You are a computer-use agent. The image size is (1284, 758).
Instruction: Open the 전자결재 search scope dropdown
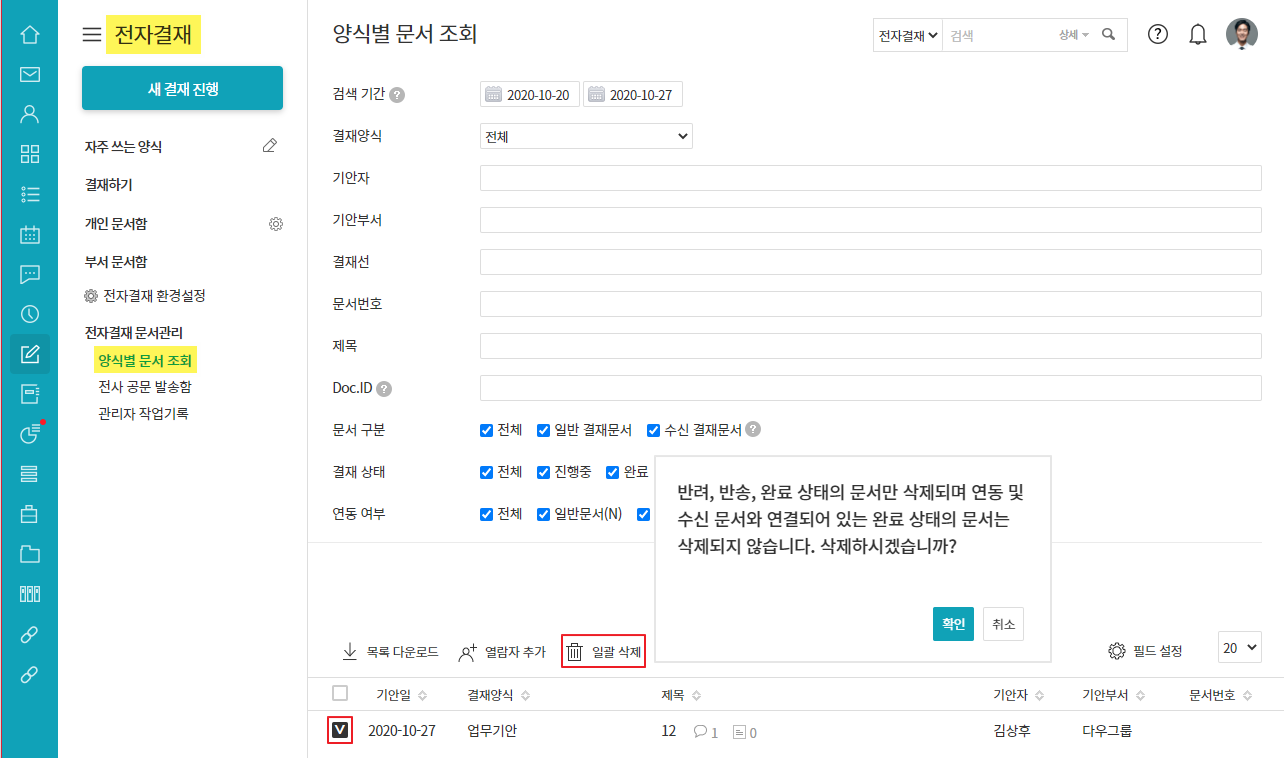tap(907, 35)
